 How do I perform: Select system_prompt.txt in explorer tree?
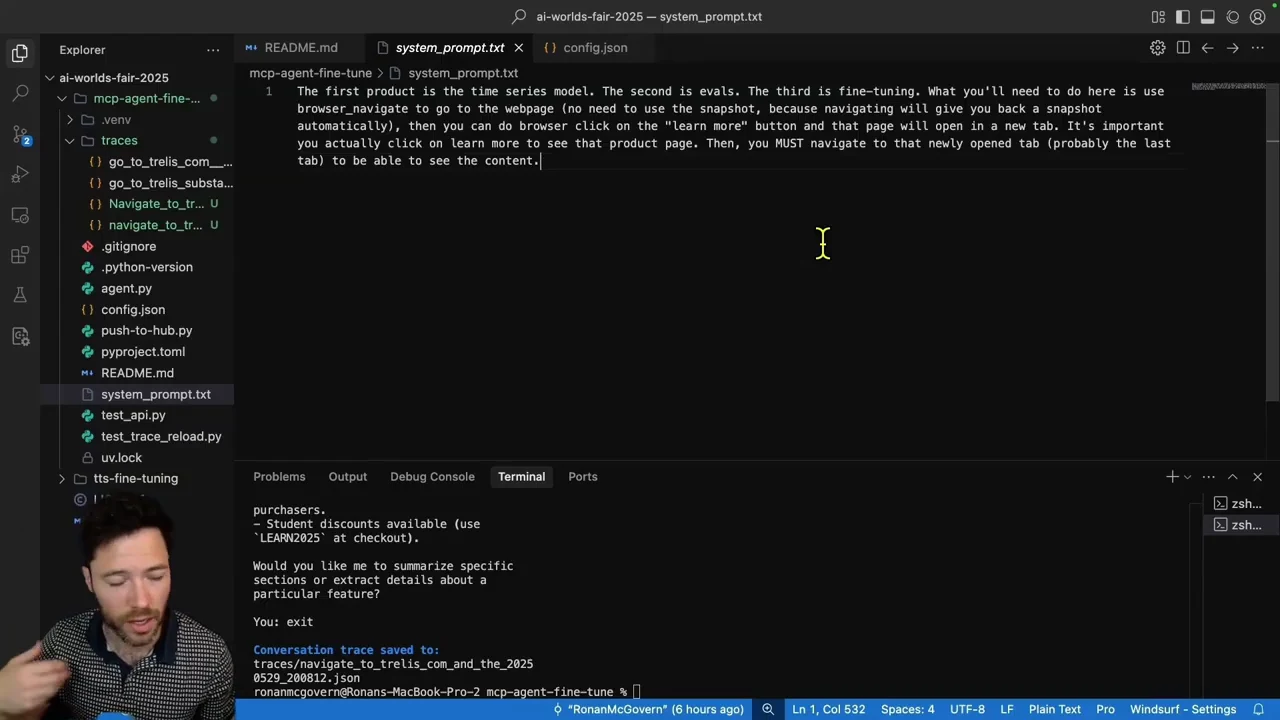pyautogui.click(x=155, y=395)
